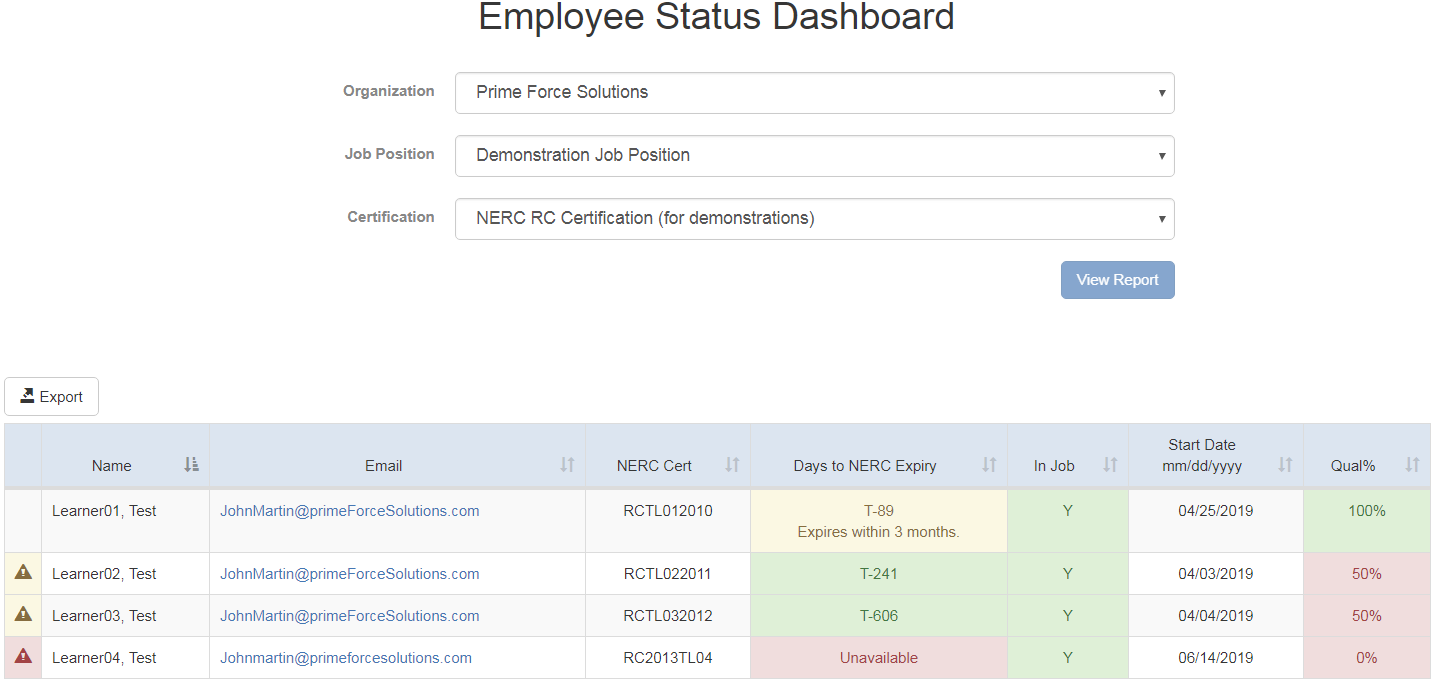Click cert number RCTL012010
1434x679 pixels.
point(668,511)
